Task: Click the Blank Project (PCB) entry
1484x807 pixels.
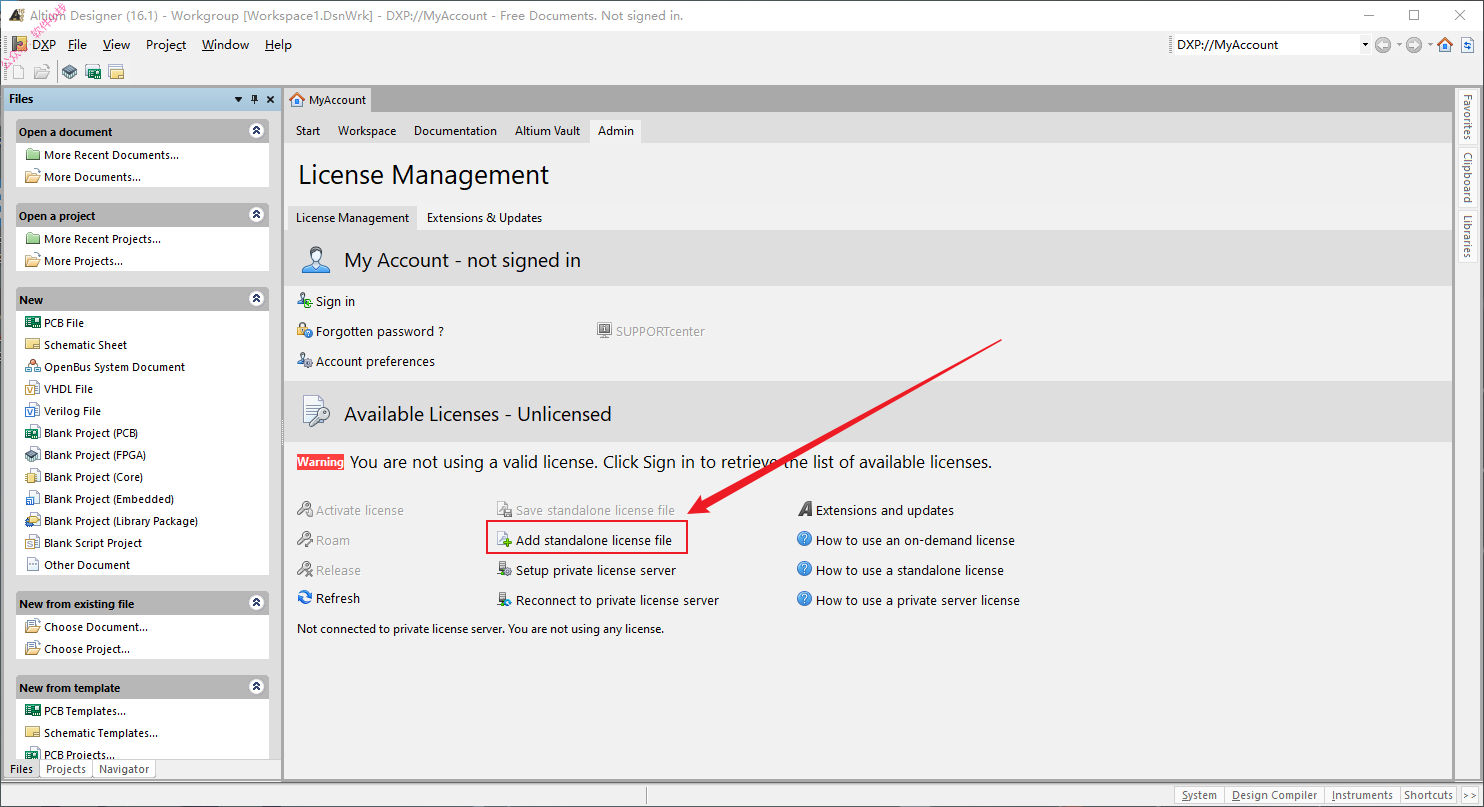Action: click(x=91, y=433)
